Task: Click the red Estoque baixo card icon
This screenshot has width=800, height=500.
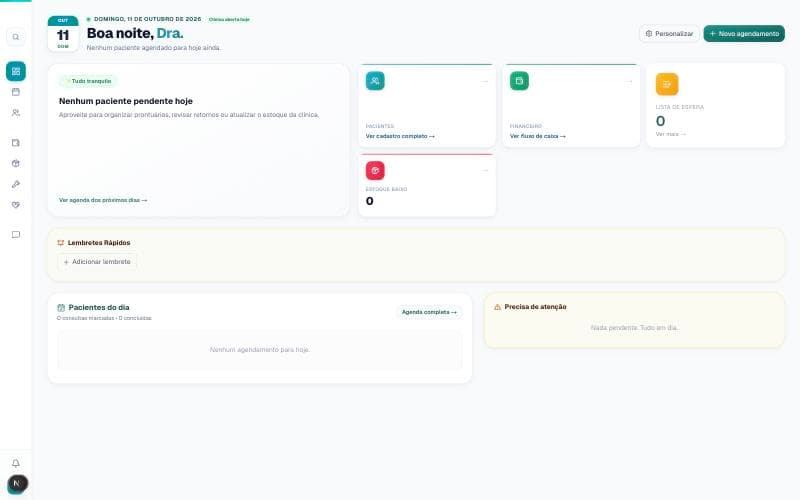Action: (375, 170)
